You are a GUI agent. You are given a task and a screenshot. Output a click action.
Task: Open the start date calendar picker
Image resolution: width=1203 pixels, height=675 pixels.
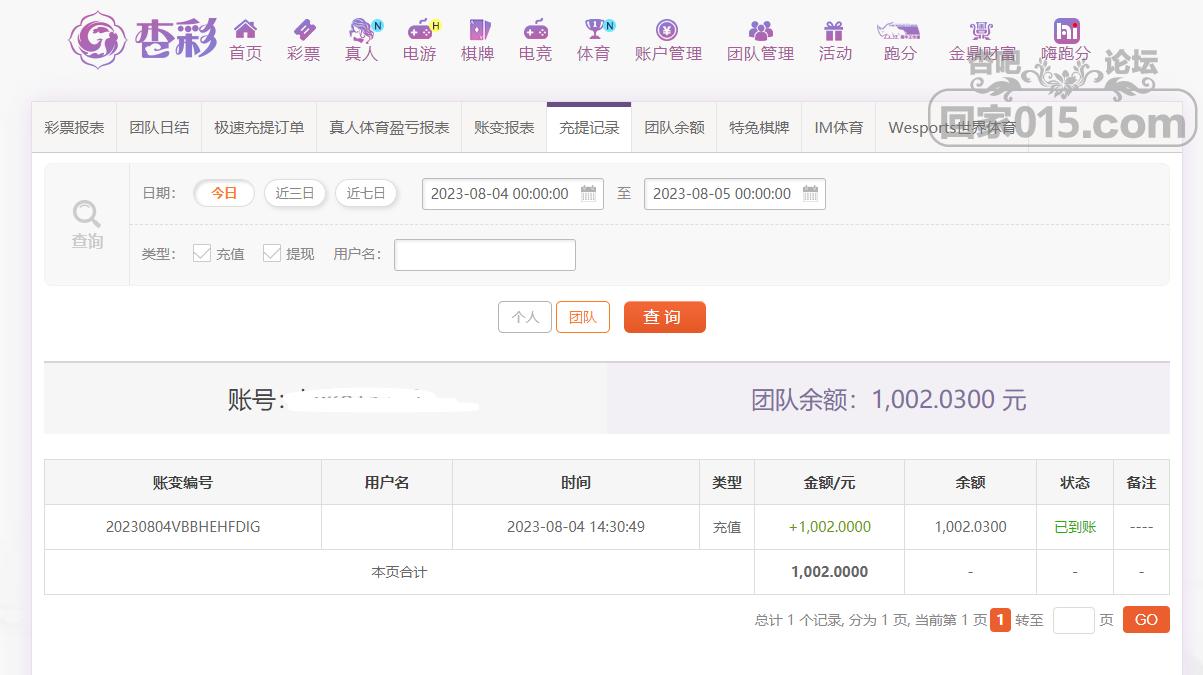pos(588,193)
